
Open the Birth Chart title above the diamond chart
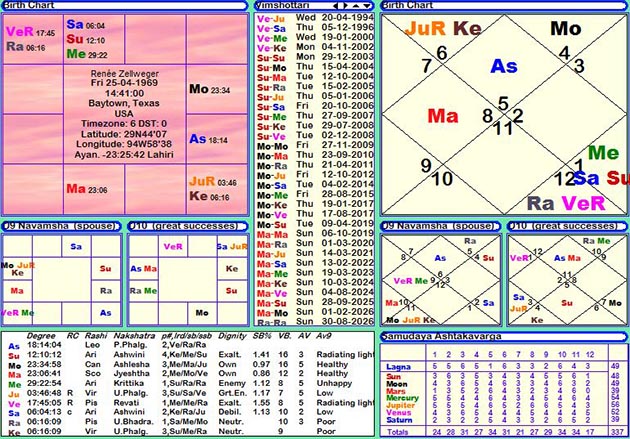[407, 5]
